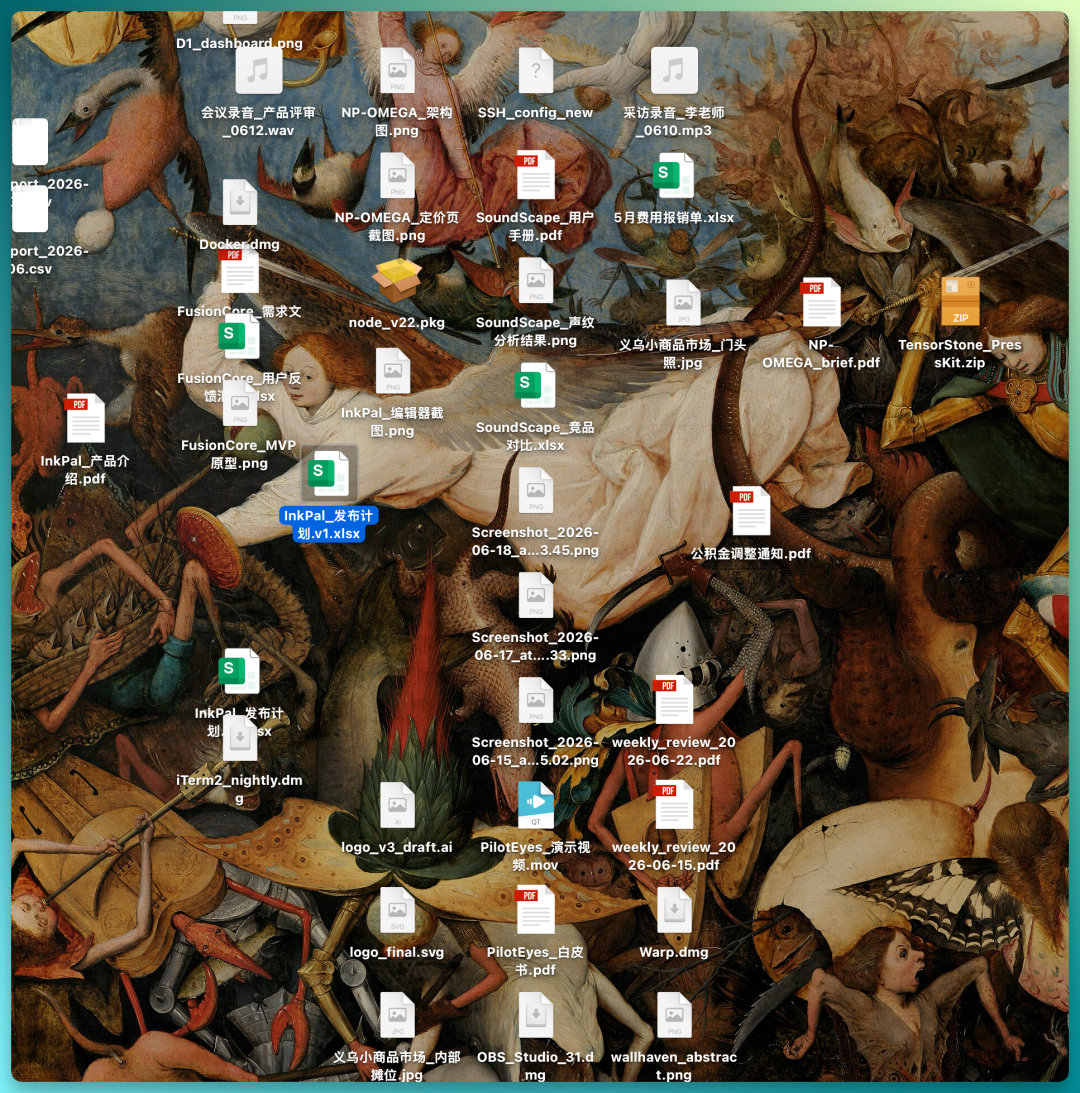Click the Docker.dmg disk image icon
Viewport: 1080px width, 1093px height.
(x=240, y=202)
